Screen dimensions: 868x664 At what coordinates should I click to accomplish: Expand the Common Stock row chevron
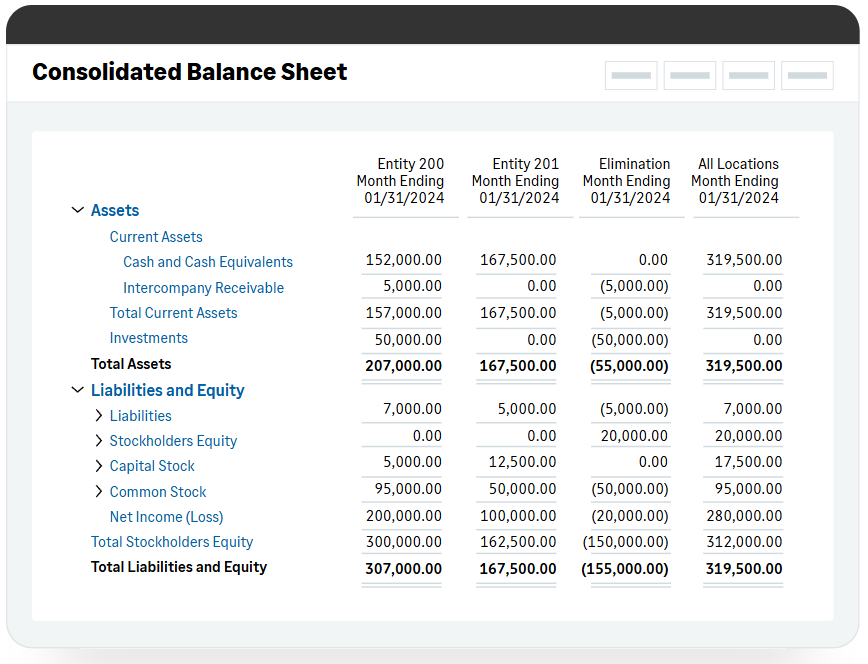tap(99, 492)
